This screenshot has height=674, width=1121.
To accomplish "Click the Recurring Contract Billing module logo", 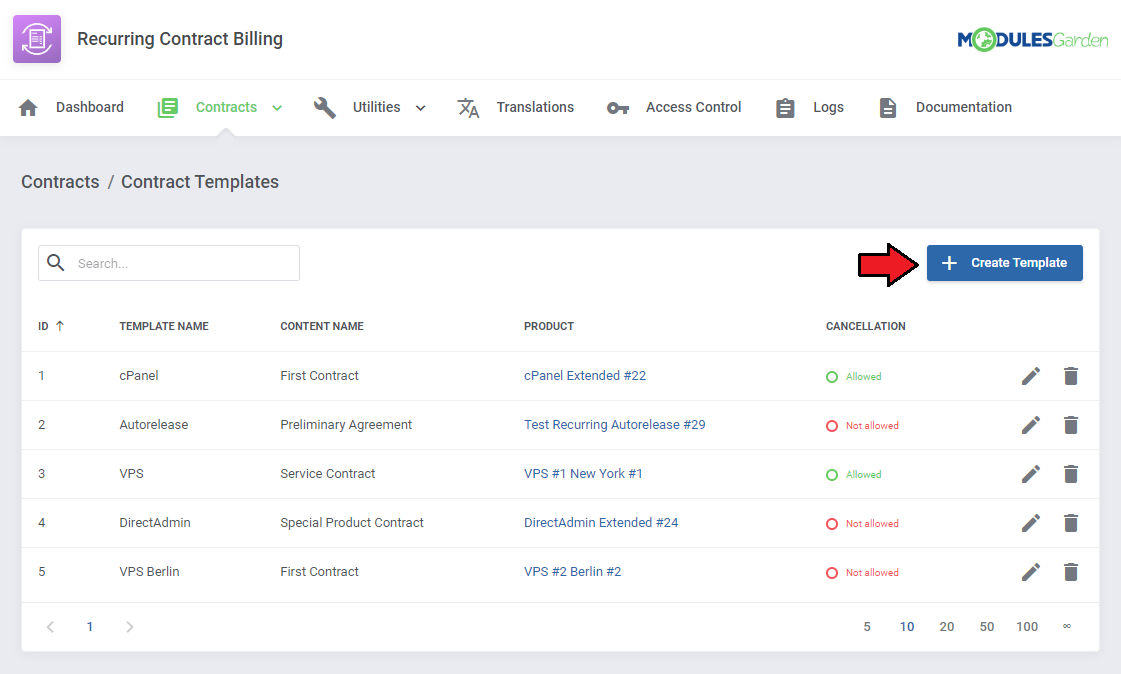I will tap(37, 39).
